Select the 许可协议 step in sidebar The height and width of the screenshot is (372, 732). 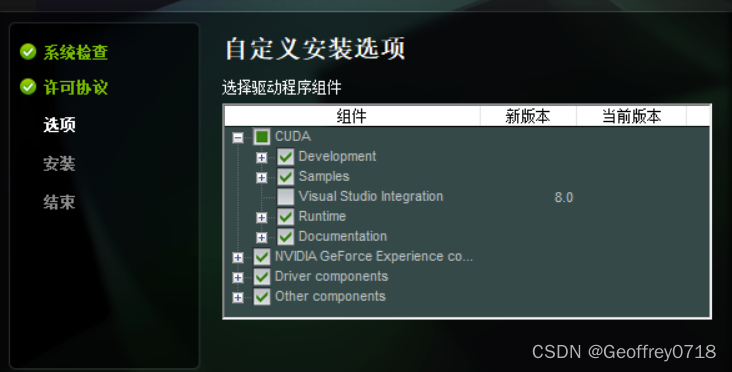click(x=76, y=87)
